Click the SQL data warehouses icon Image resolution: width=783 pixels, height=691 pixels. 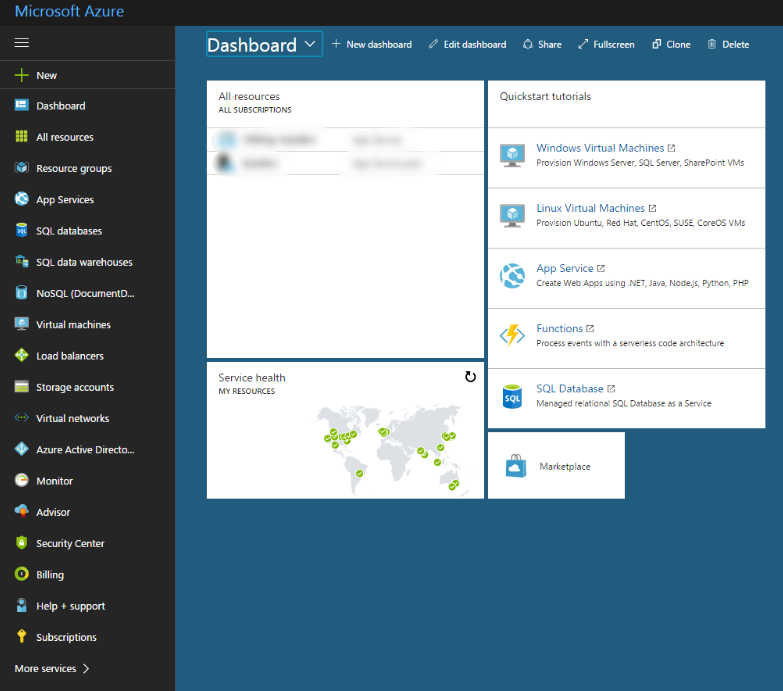pos(21,262)
